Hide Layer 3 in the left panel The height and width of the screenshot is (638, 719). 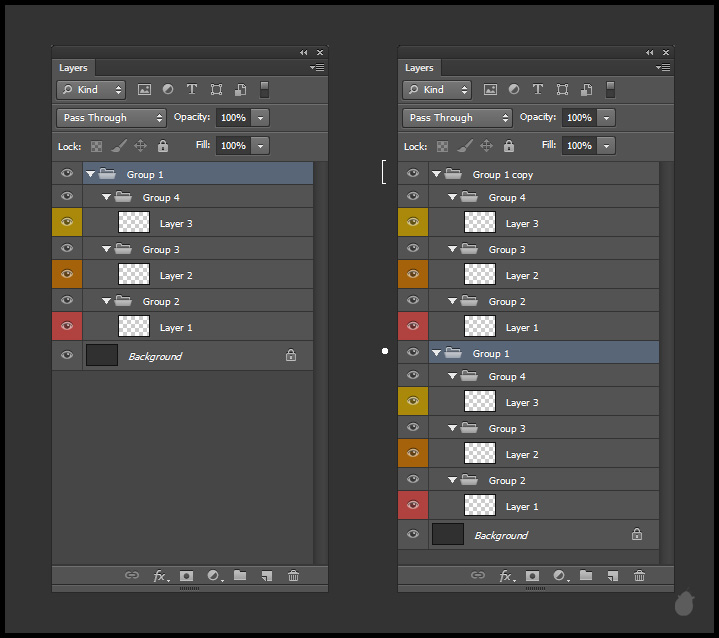[x=67, y=223]
